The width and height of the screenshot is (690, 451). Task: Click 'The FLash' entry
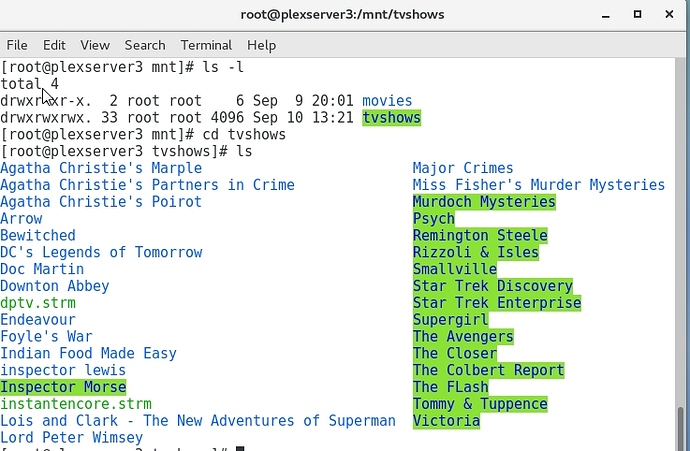(x=451, y=387)
